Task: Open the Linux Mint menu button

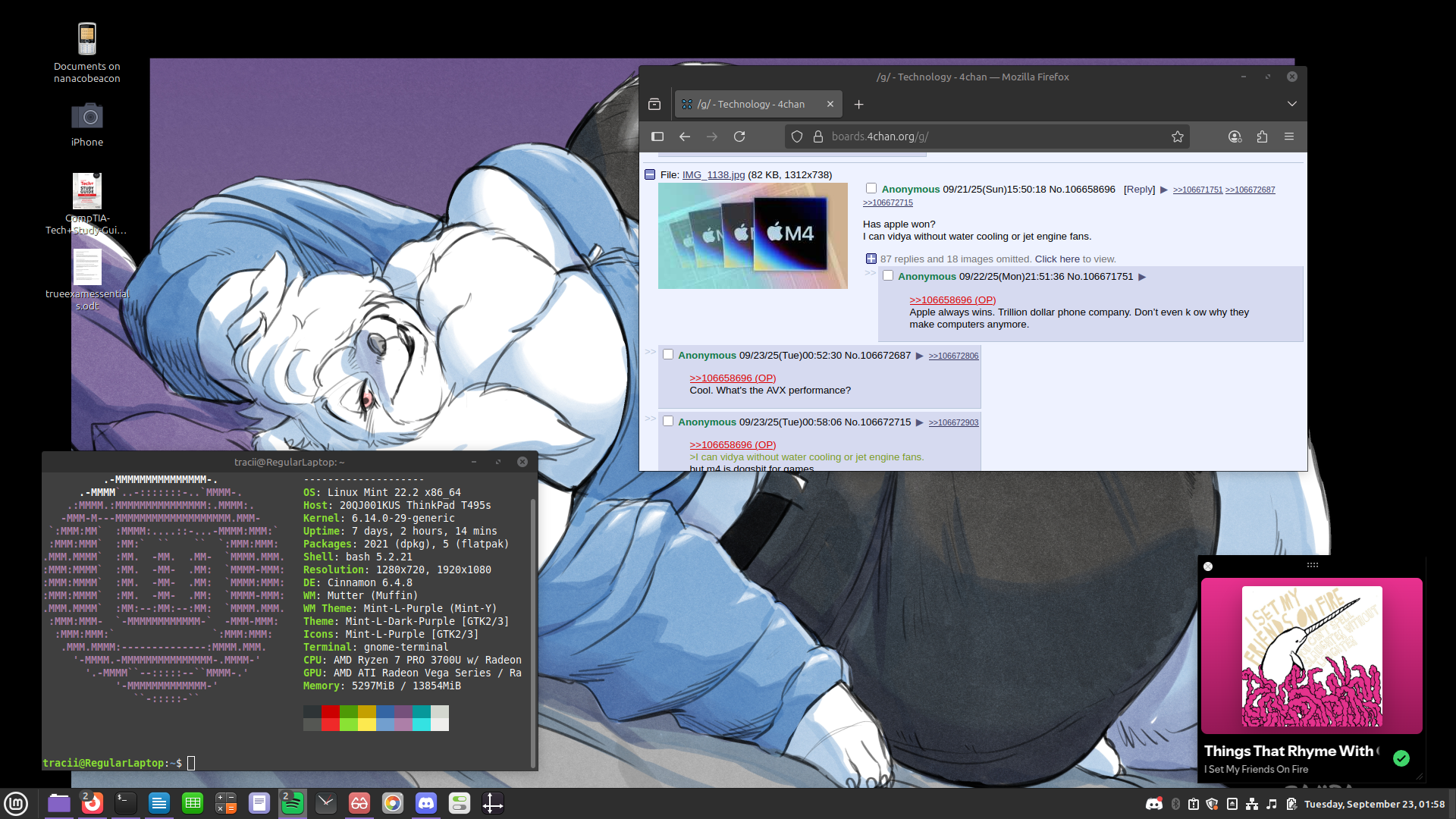Action: pyautogui.click(x=16, y=803)
